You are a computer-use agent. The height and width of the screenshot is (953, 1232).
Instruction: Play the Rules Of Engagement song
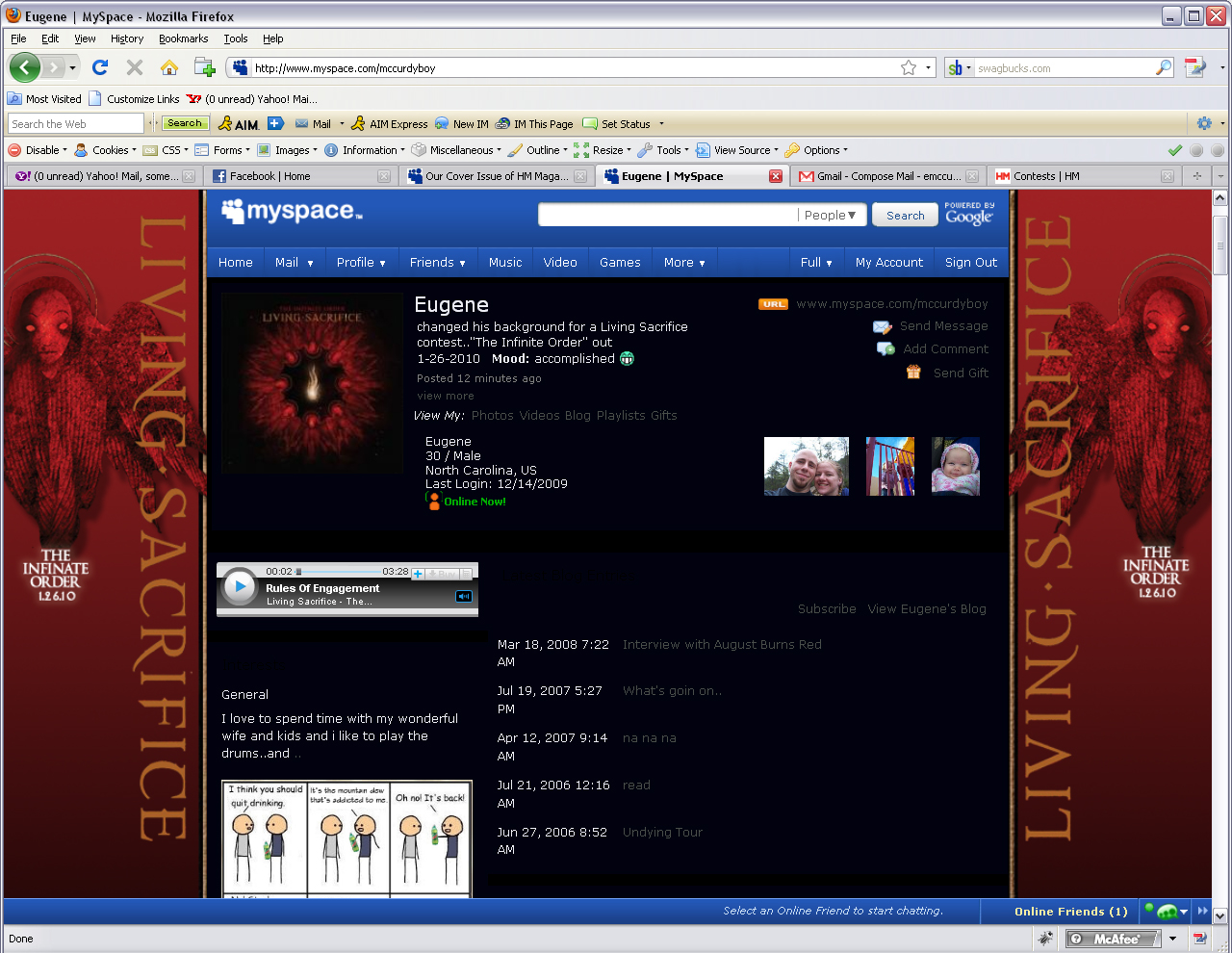(x=239, y=586)
